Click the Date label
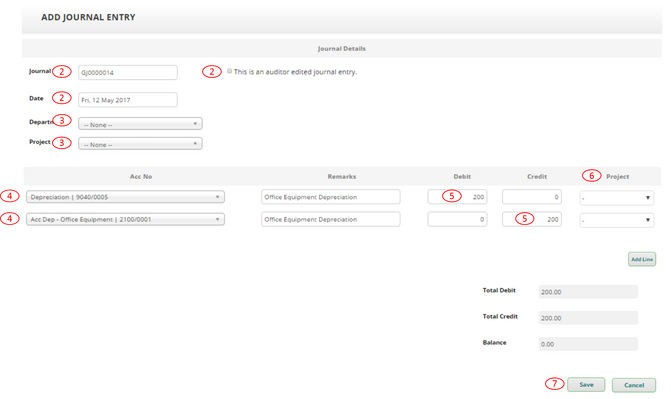This screenshot has width=671, height=399. [36, 98]
